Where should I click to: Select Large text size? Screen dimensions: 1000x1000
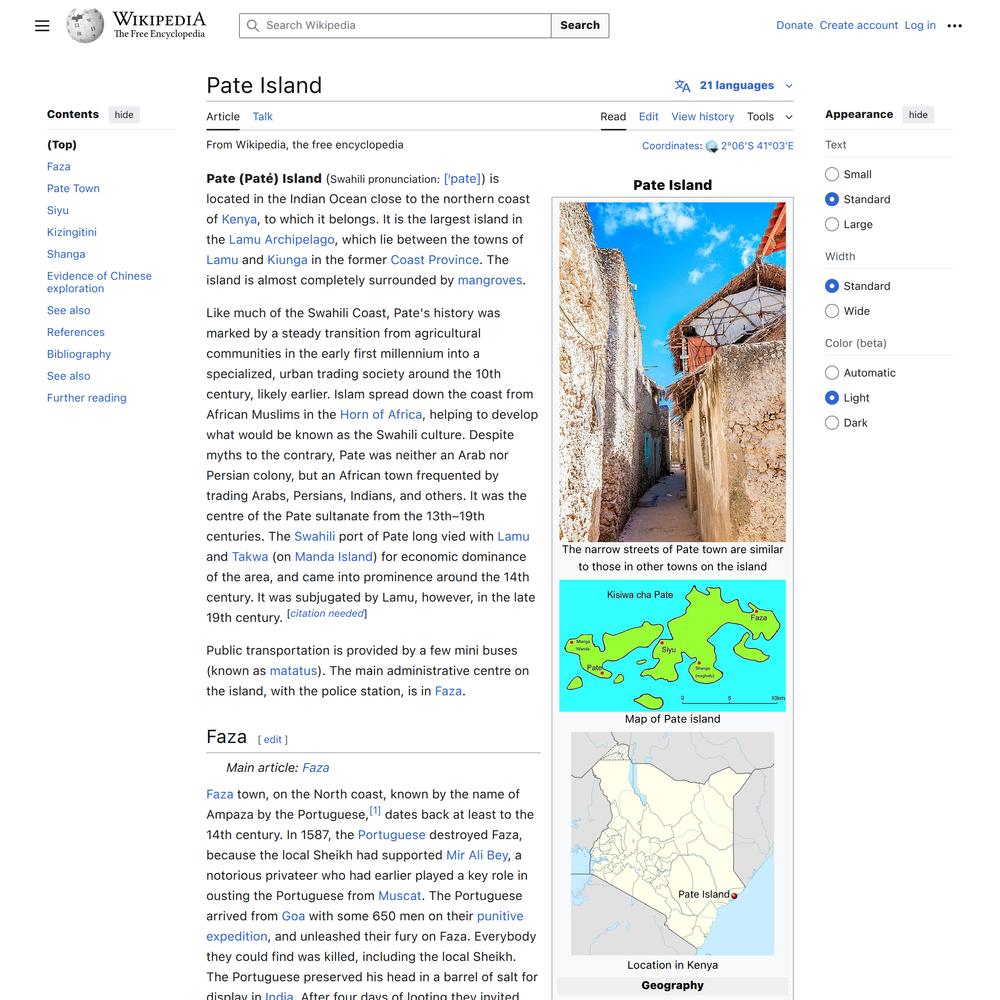tap(832, 224)
